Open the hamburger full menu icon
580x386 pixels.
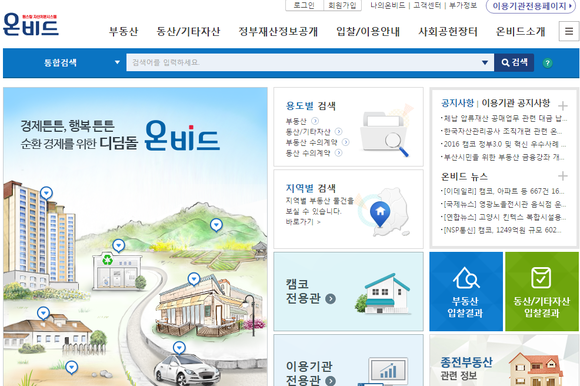click(569, 31)
